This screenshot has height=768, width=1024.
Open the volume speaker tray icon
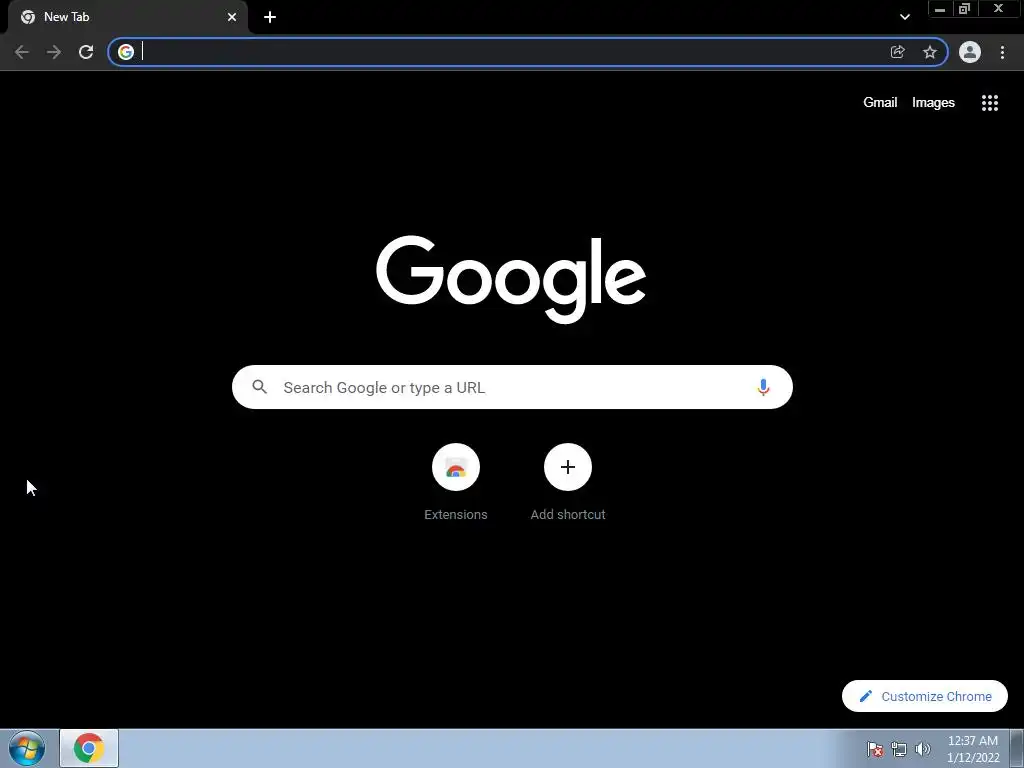[x=922, y=749]
